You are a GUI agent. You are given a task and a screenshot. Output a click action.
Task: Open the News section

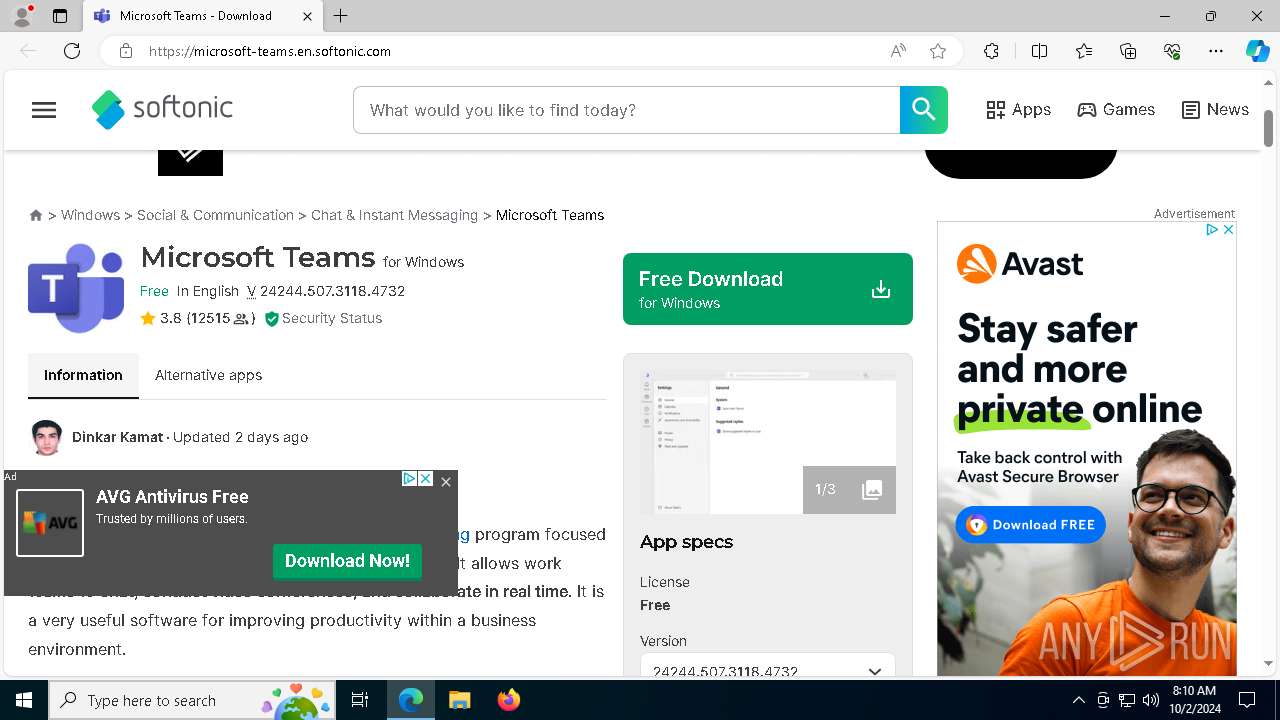pyautogui.click(x=1215, y=110)
